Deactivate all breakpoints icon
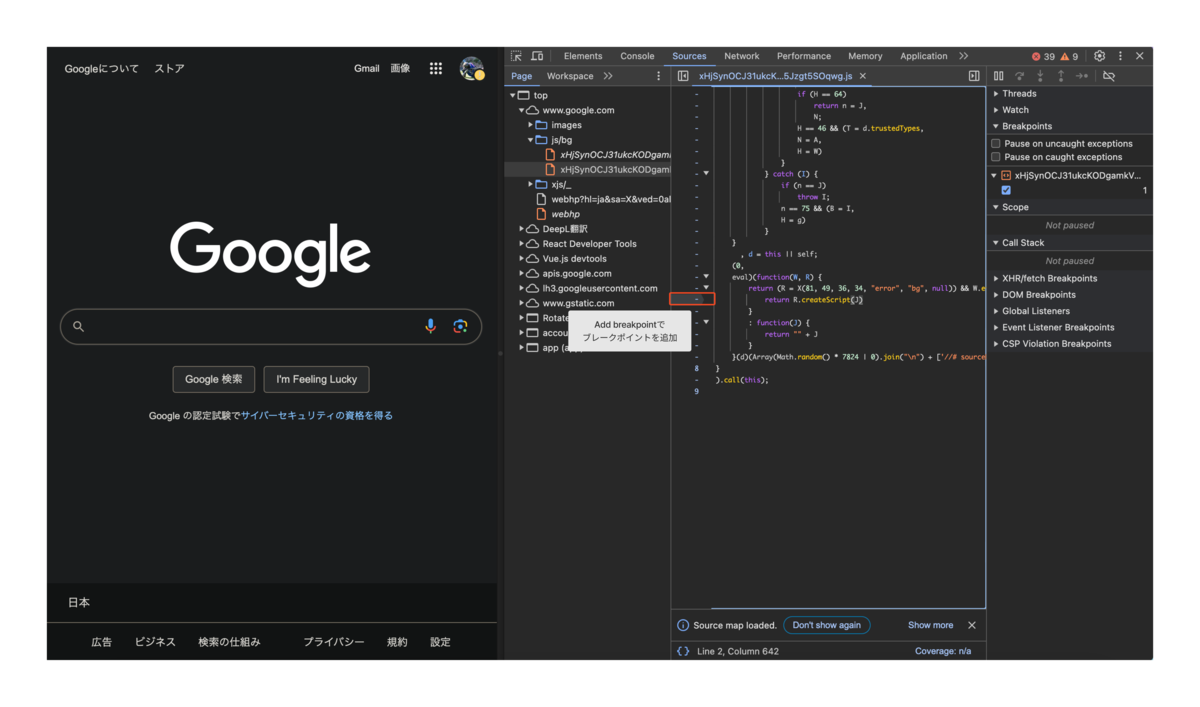The height and width of the screenshot is (707, 1200). 1109,76
